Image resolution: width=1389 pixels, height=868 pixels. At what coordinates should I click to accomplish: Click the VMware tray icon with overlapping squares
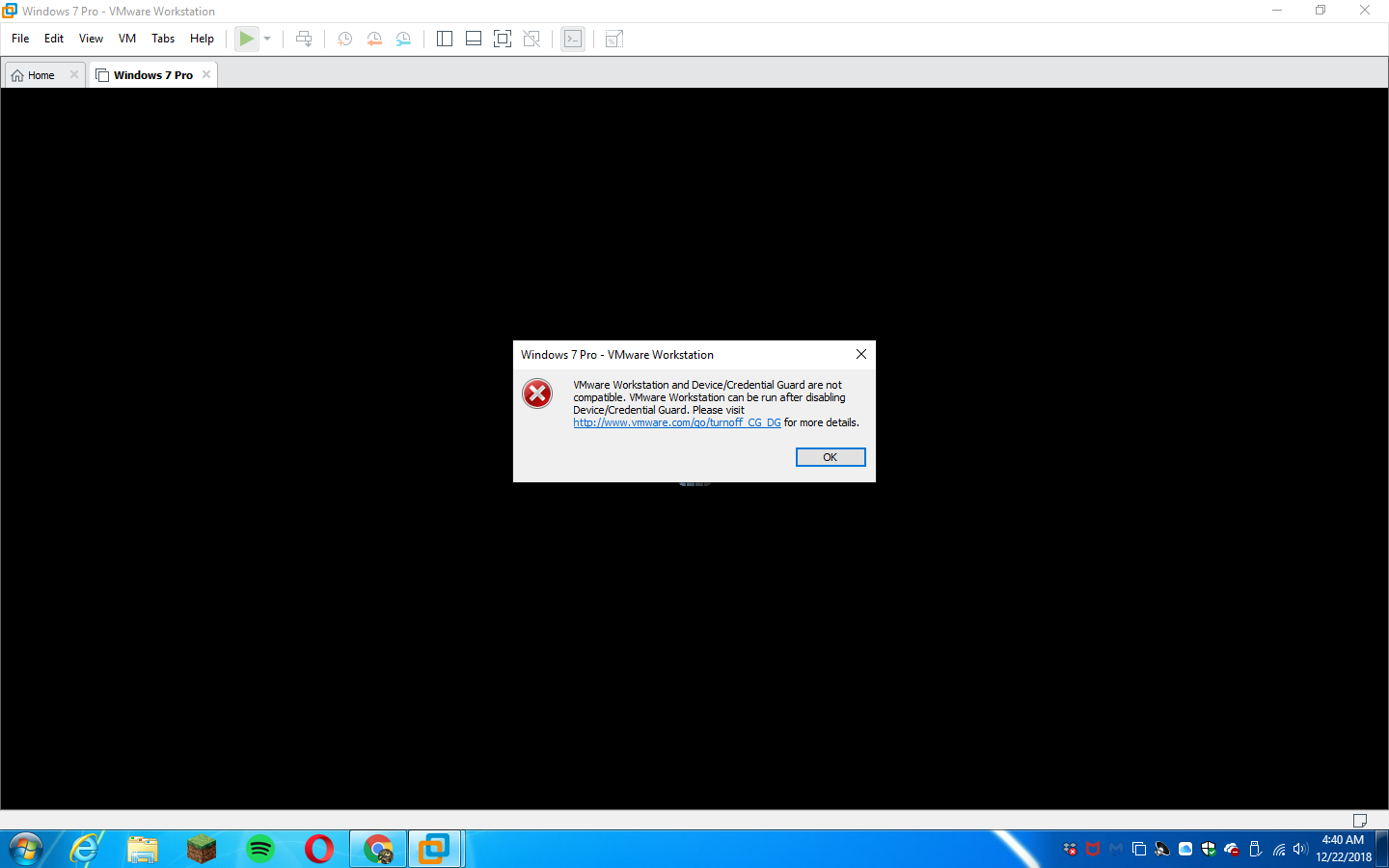click(x=1139, y=849)
